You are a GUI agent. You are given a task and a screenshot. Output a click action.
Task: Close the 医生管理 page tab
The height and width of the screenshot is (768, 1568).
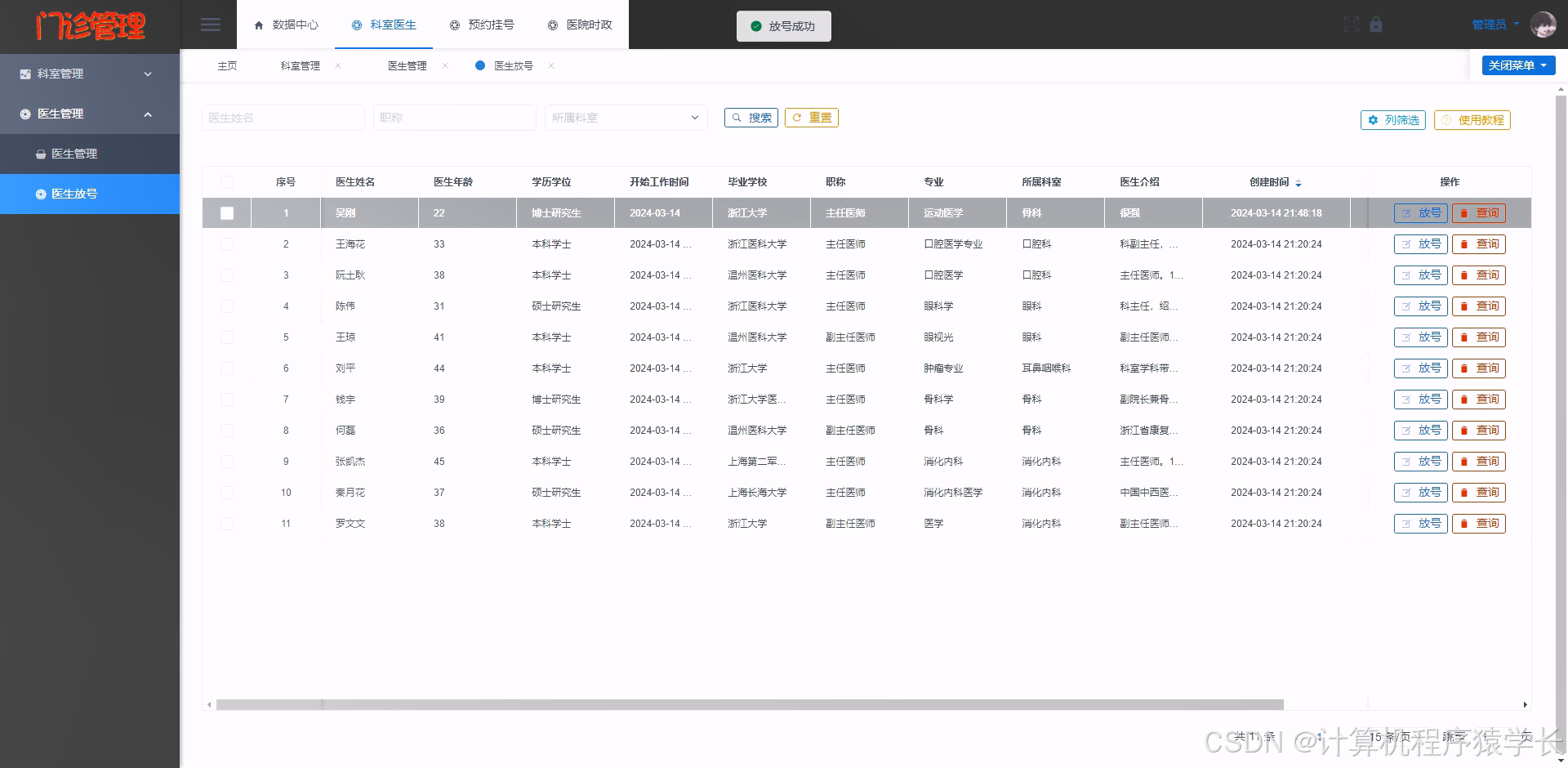pyautogui.click(x=445, y=65)
